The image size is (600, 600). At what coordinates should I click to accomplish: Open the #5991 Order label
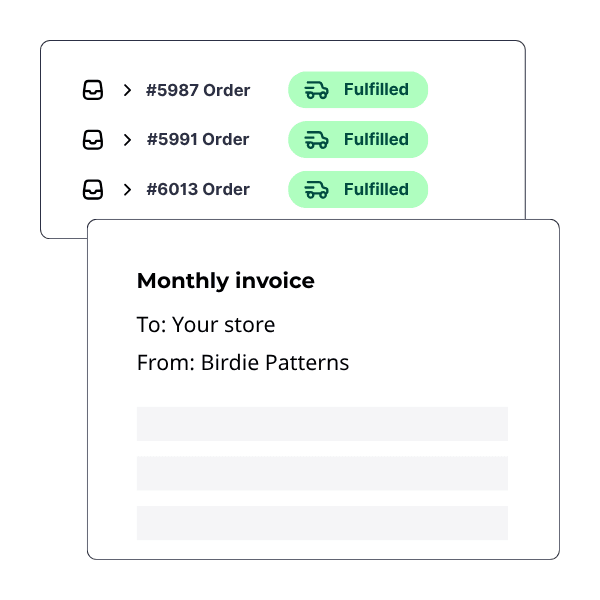click(198, 140)
